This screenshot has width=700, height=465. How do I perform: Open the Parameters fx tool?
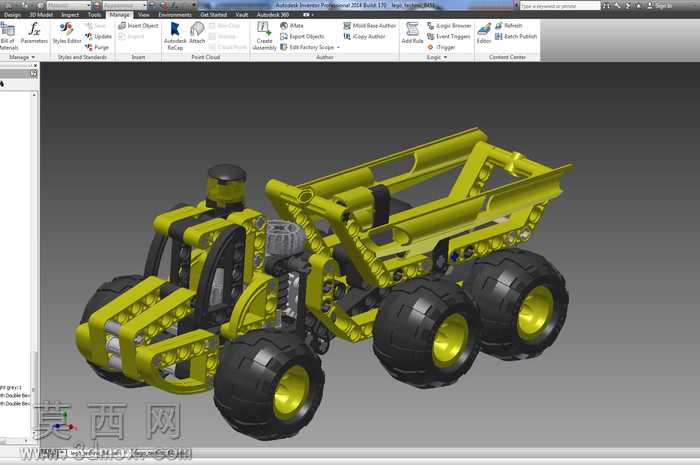click(x=34, y=33)
